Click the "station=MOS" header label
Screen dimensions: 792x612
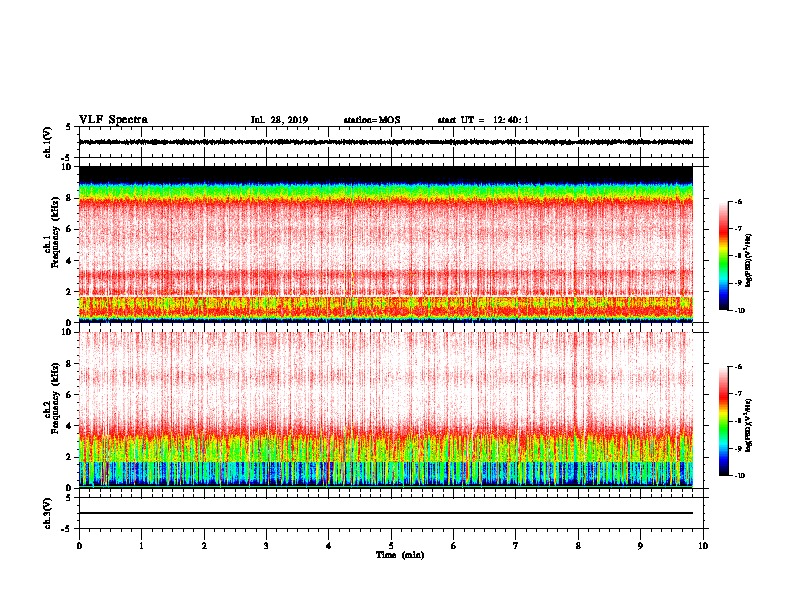(372, 120)
